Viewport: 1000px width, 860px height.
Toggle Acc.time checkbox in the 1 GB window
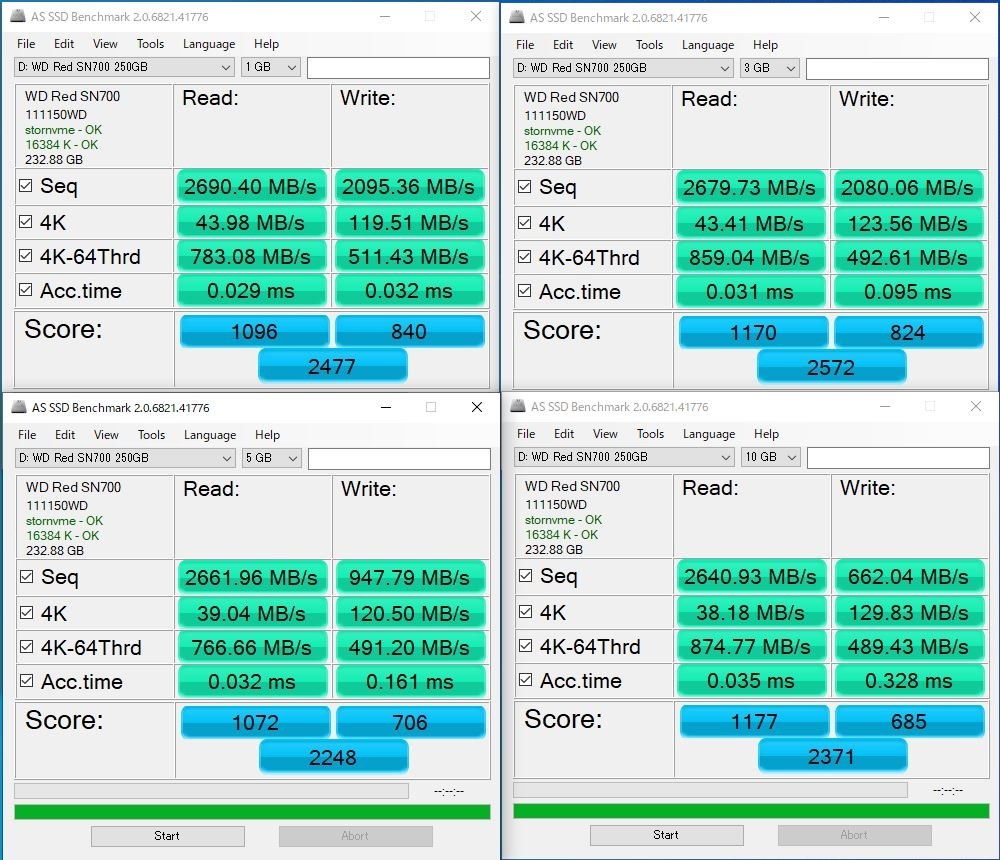point(26,290)
